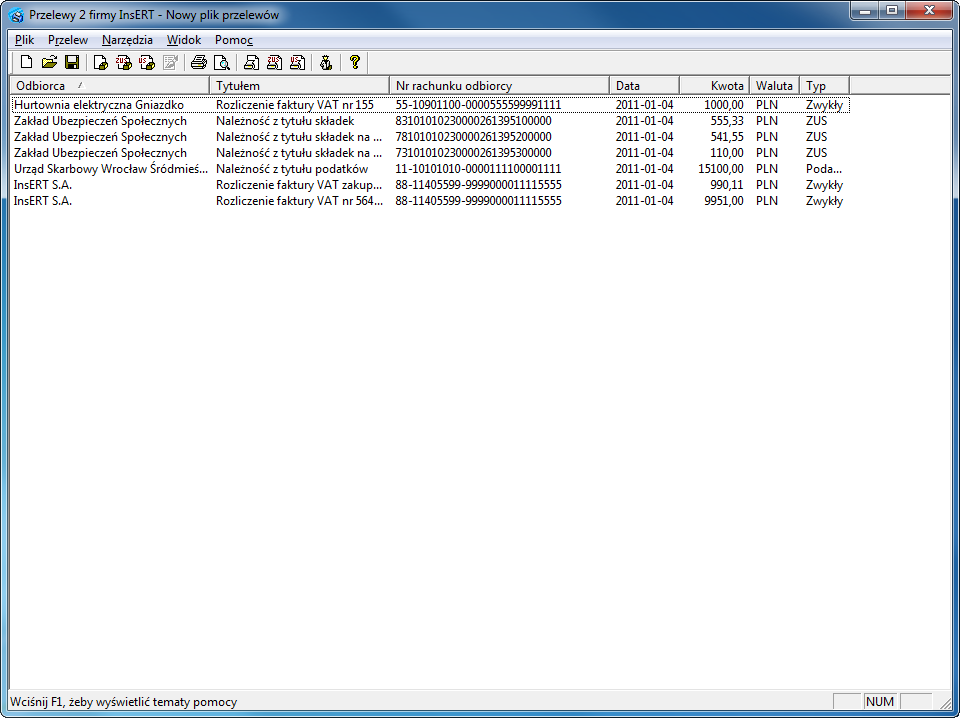The image size is (960, 718).
Task: Click the yellow question mark help icon
Action: point(354,62)
